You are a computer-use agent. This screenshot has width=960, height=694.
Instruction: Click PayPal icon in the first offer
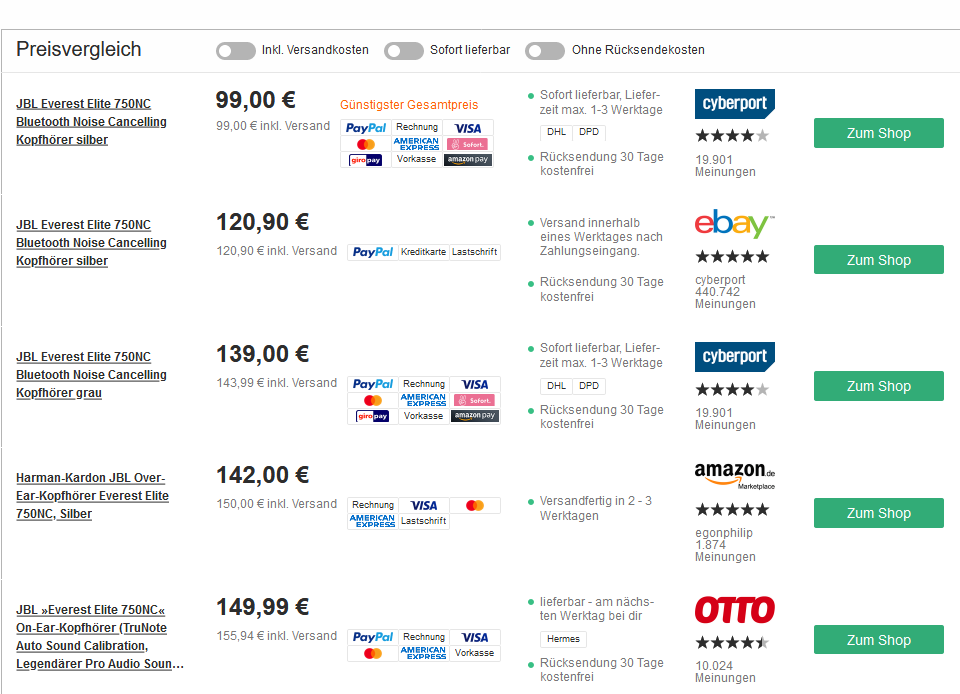tap(366, 128)
